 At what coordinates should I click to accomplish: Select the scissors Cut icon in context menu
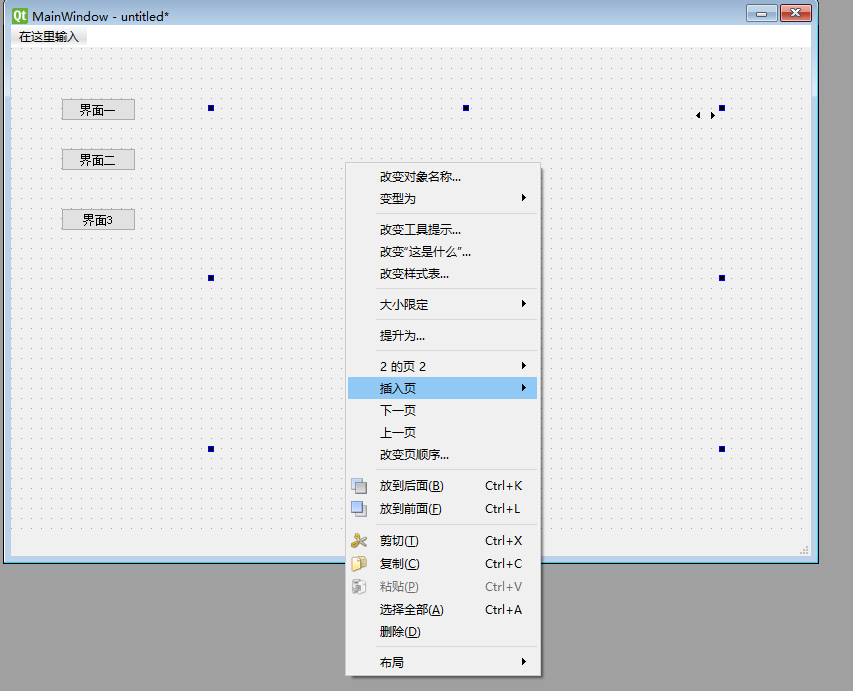pyautogui.click(x=359, y=540)
